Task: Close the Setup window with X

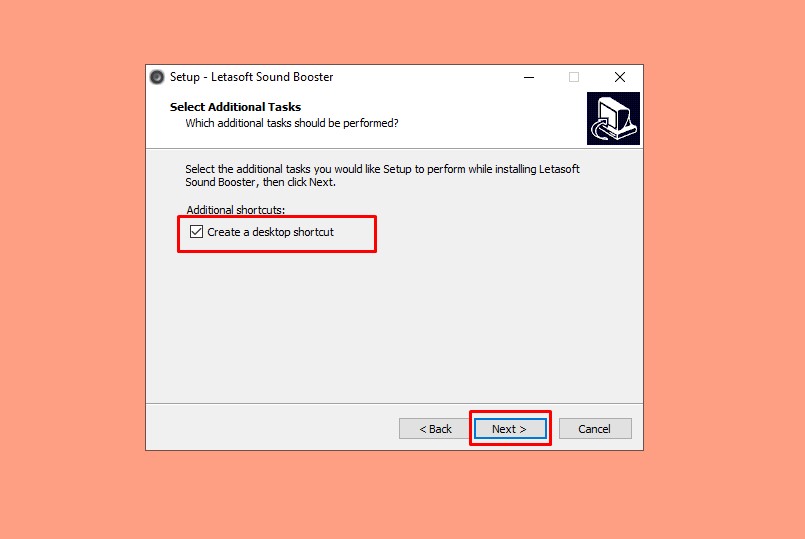Action: pos(620,78)
